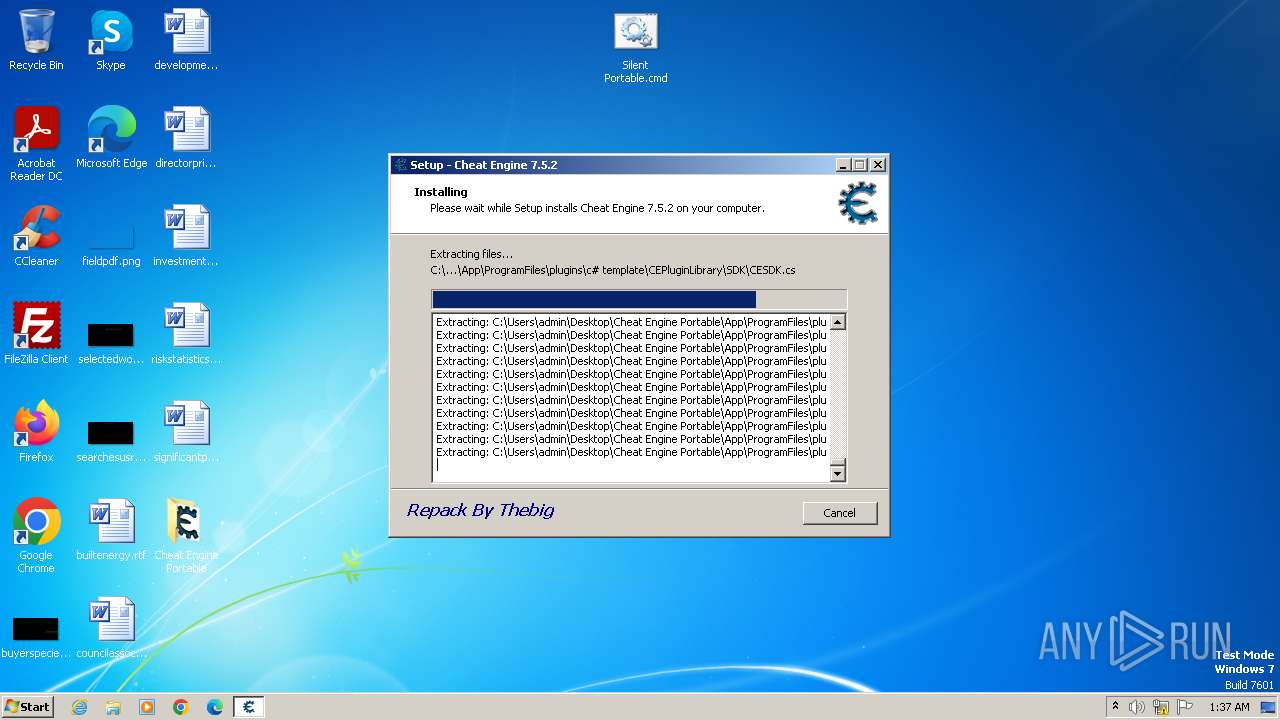Select the selectedwo... desktop file
Viewport: 1280px width, 720px height.
click(x=111, y=342)
